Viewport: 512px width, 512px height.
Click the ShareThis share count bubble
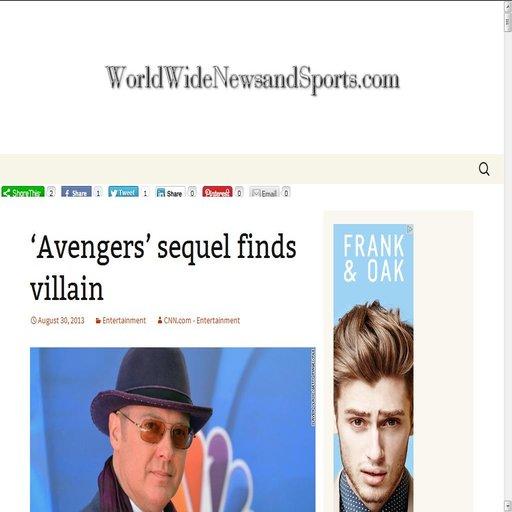(x=51, y=192)
